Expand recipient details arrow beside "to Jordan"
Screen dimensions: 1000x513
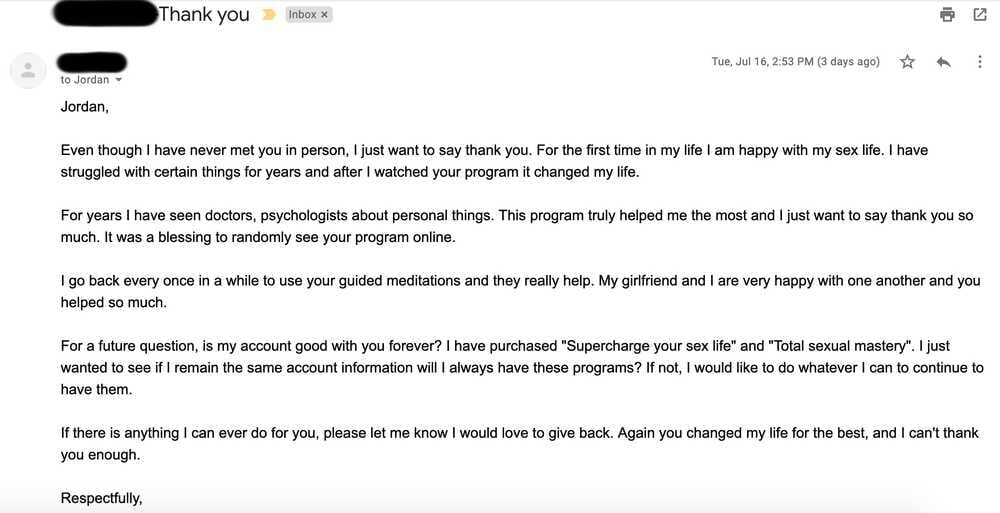pos(119,80)
